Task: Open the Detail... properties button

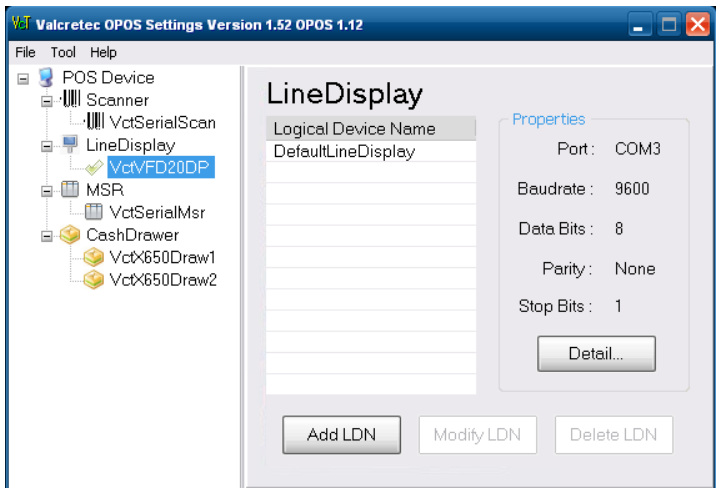Action: [596, 353]
